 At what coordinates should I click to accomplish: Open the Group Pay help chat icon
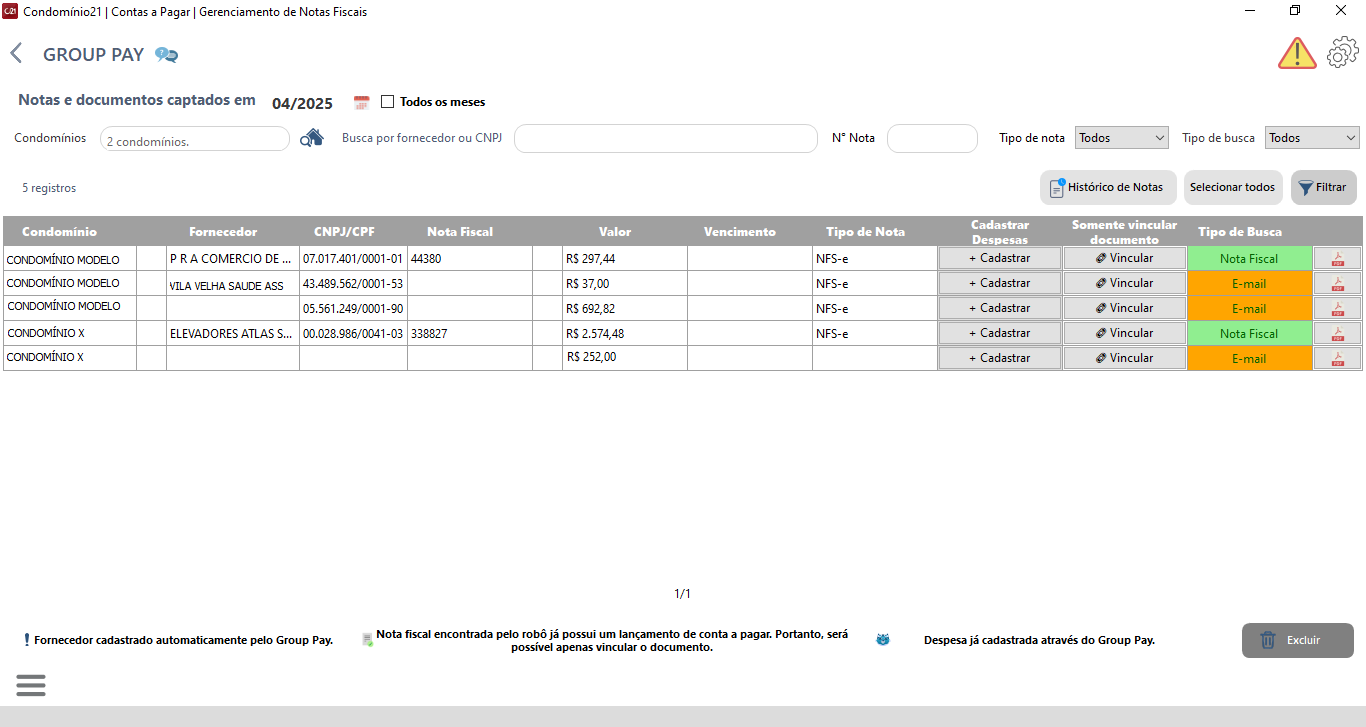click(x=166, y=55)
